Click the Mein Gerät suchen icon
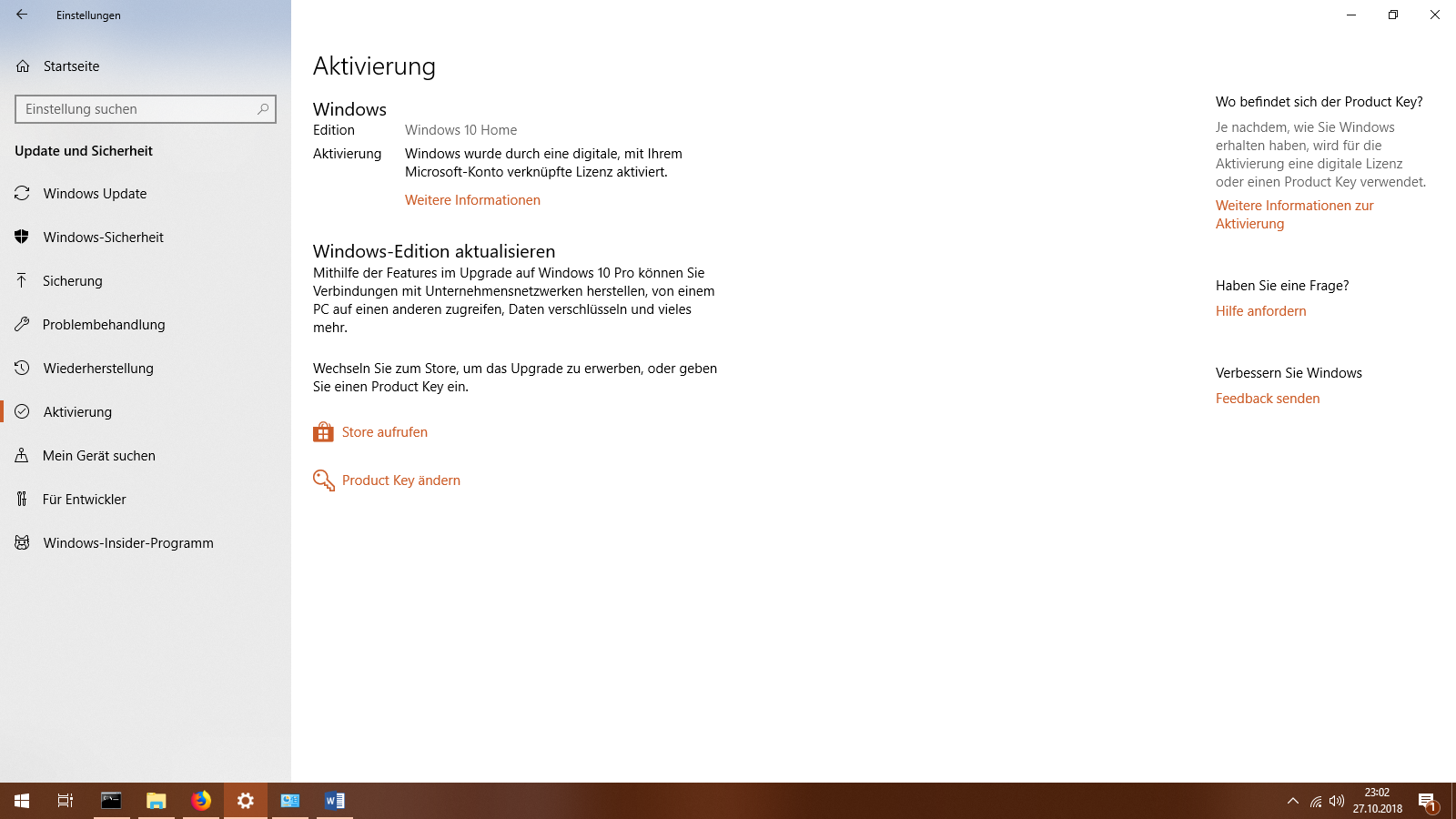1456x819 pixels. pos(22,456)
